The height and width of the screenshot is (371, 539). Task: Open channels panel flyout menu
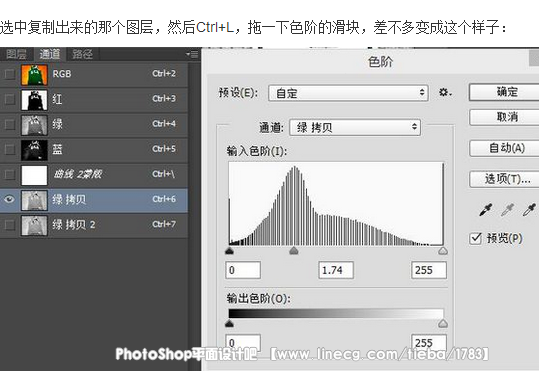point(192,54)
